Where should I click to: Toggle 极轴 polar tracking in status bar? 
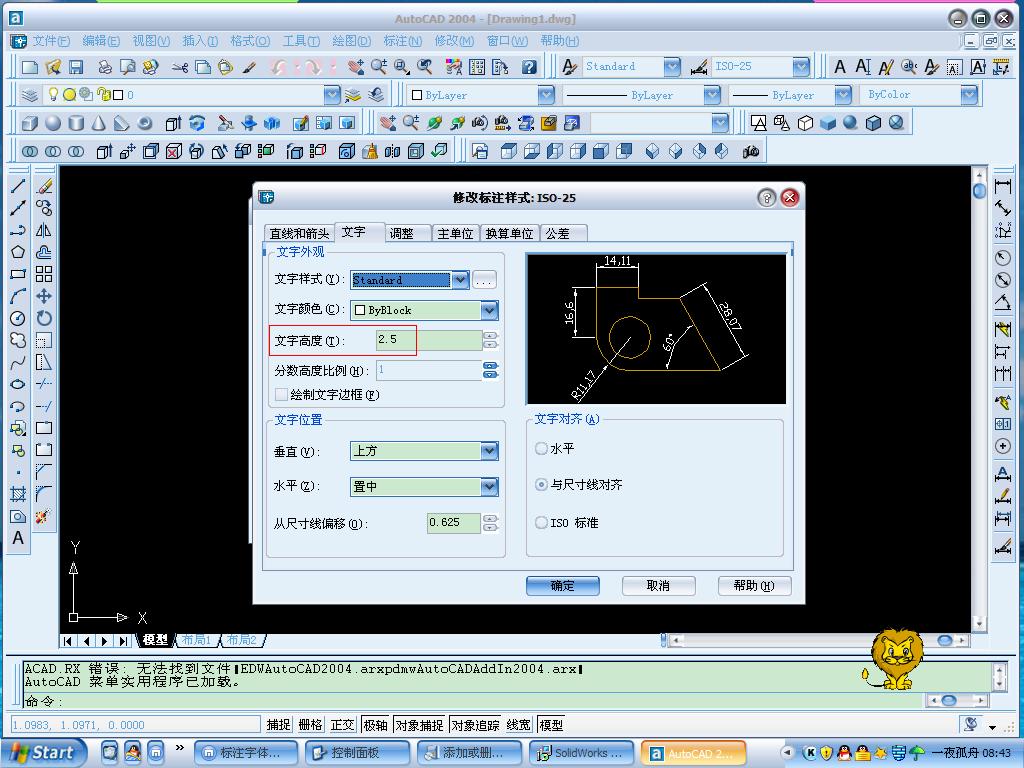pos(375,725)
